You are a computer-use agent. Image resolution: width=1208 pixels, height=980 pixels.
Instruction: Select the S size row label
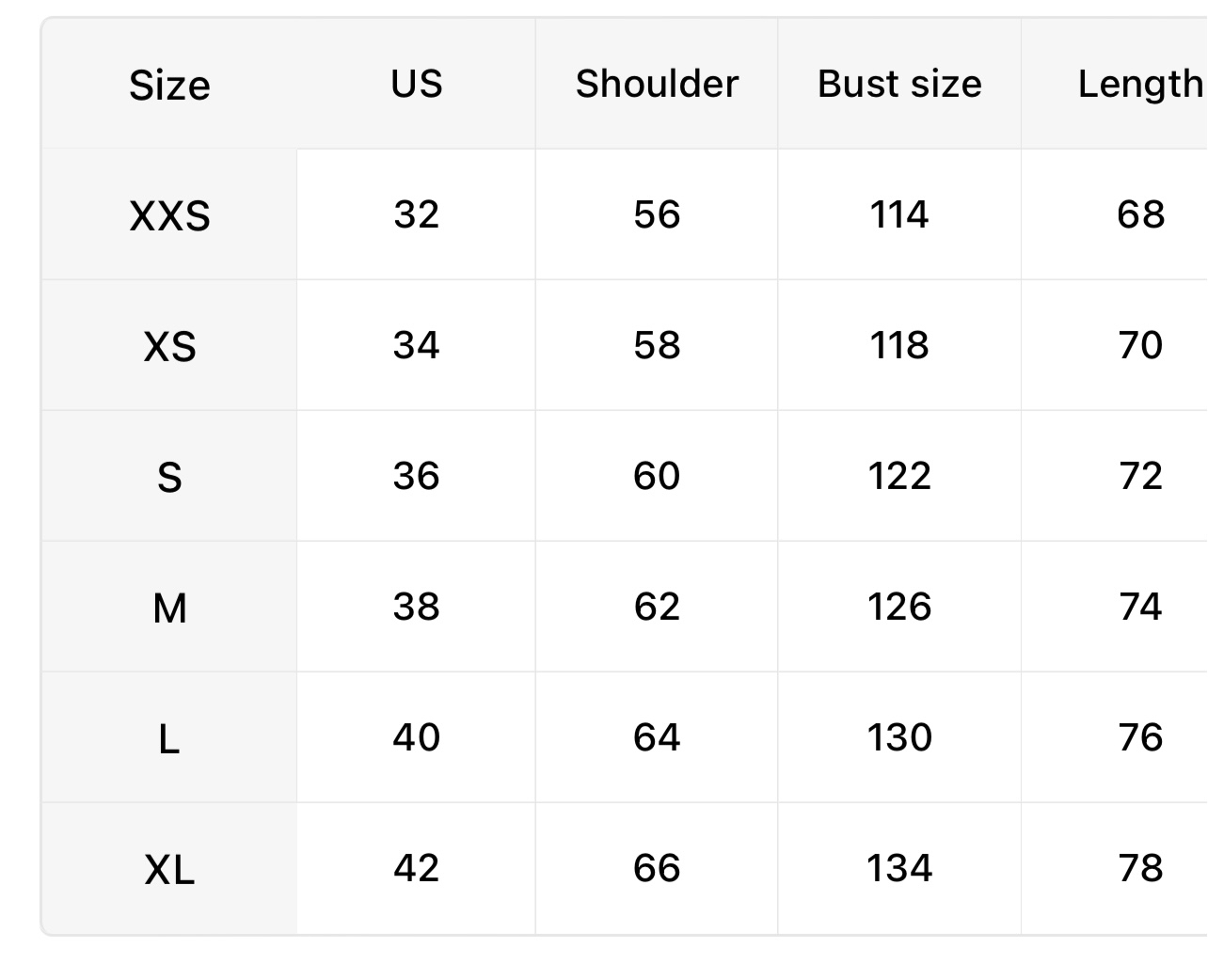click(x=169, y=477)
